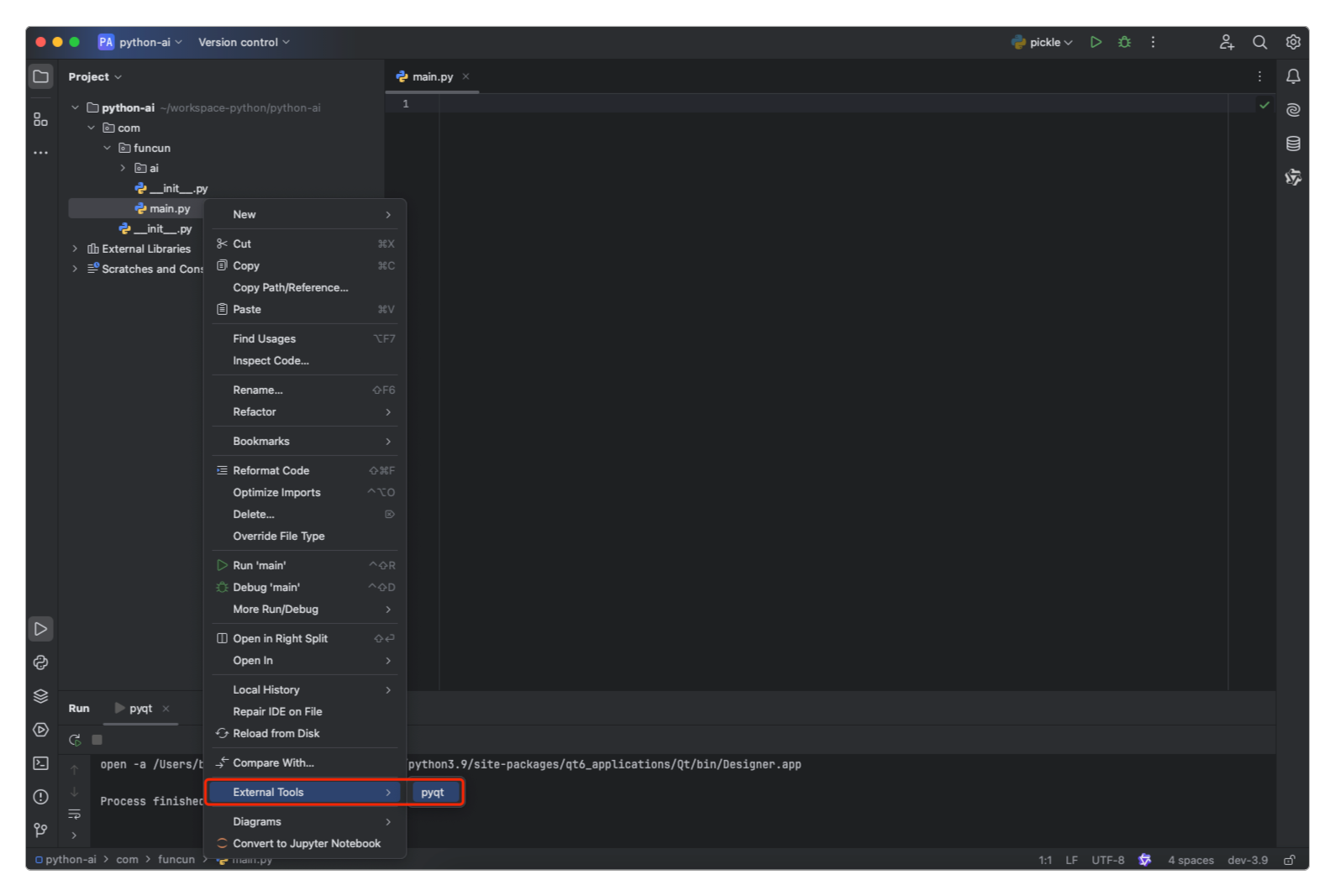This screenshot has height=896, width=1335.
Task: Open IDE settings gear
Action: pos(1293,42)
